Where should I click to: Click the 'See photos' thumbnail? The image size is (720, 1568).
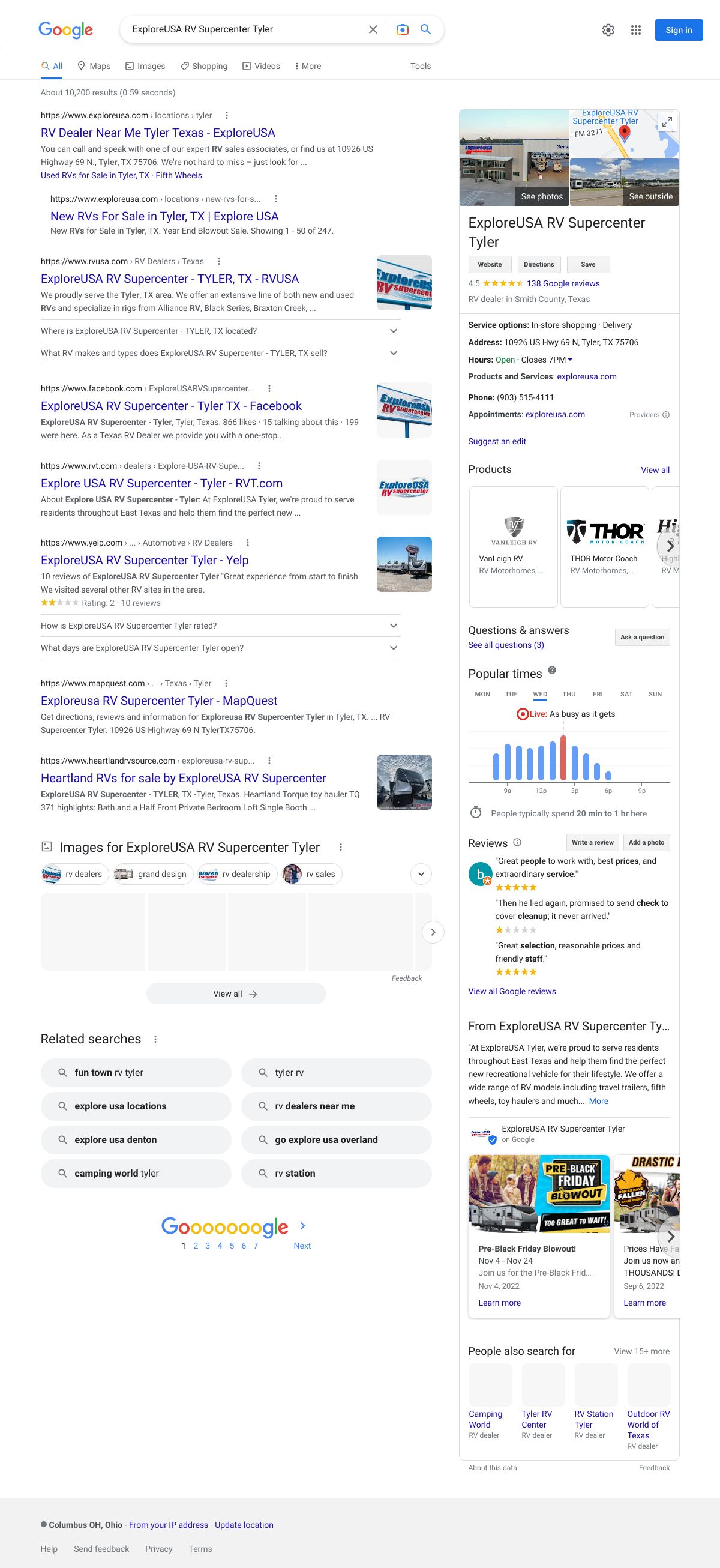(x=514, y=158)
